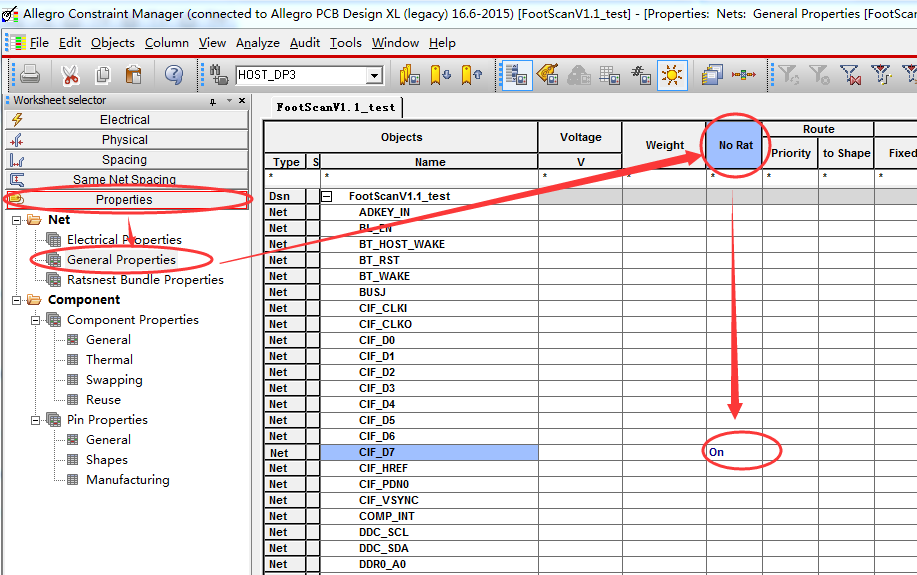Click the Cut scissors icon
The width and height of the screenshot is (917, 575).
point(70,75)
